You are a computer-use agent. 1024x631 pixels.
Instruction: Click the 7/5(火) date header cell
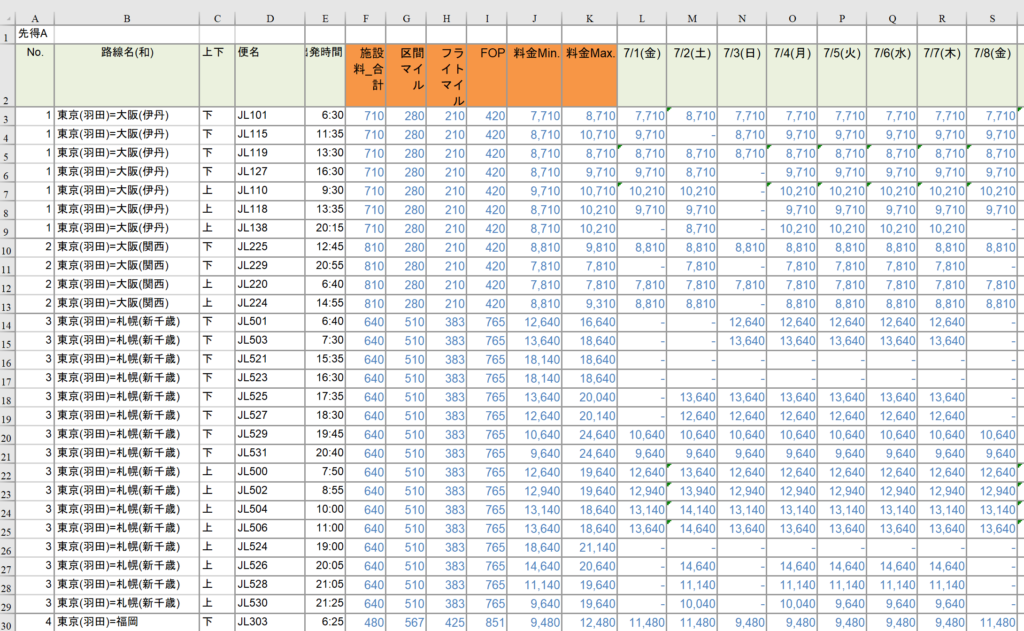coord(841,52)
